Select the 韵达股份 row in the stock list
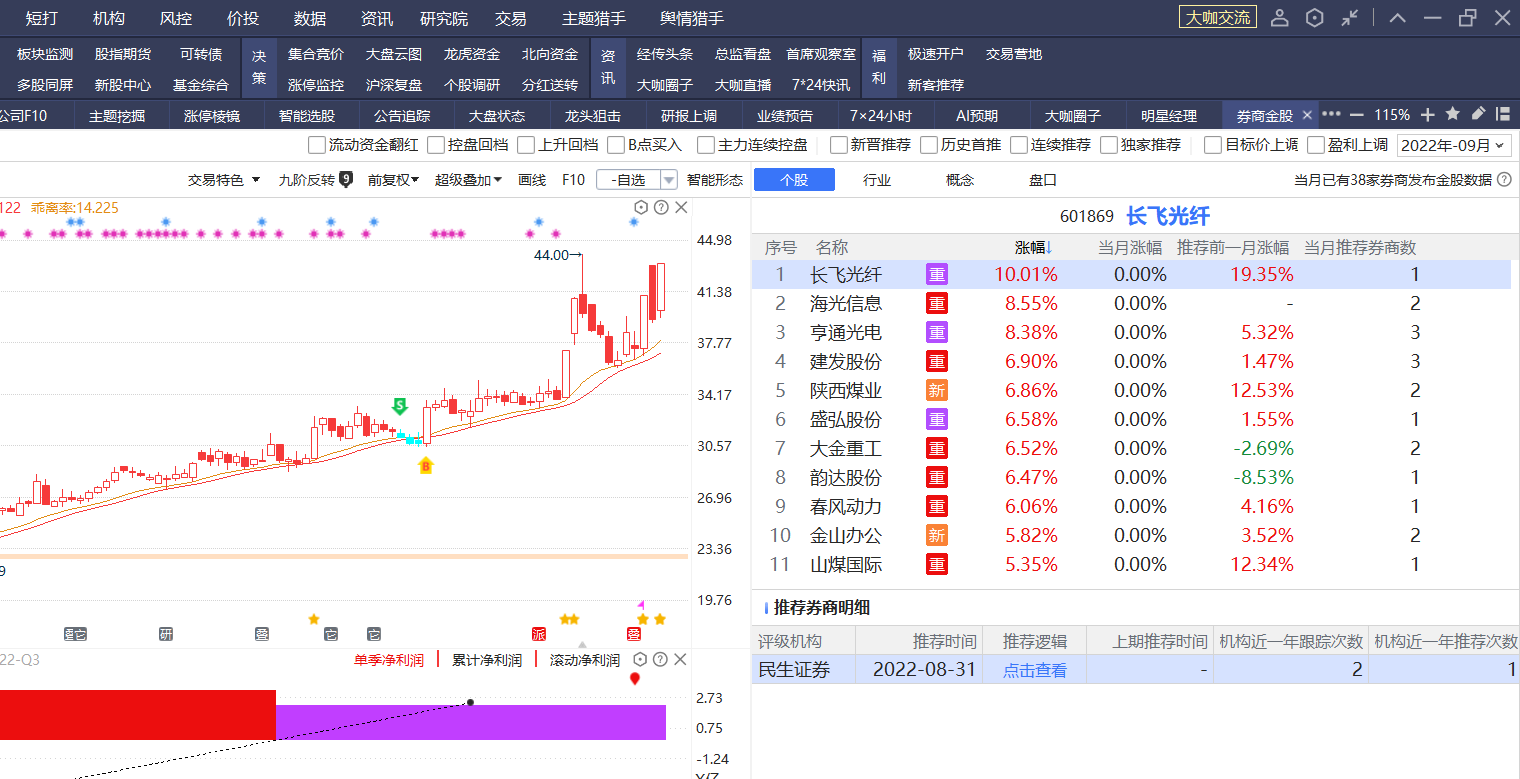Screen dimensions: 1520x779 click(x=1131, y=477)
